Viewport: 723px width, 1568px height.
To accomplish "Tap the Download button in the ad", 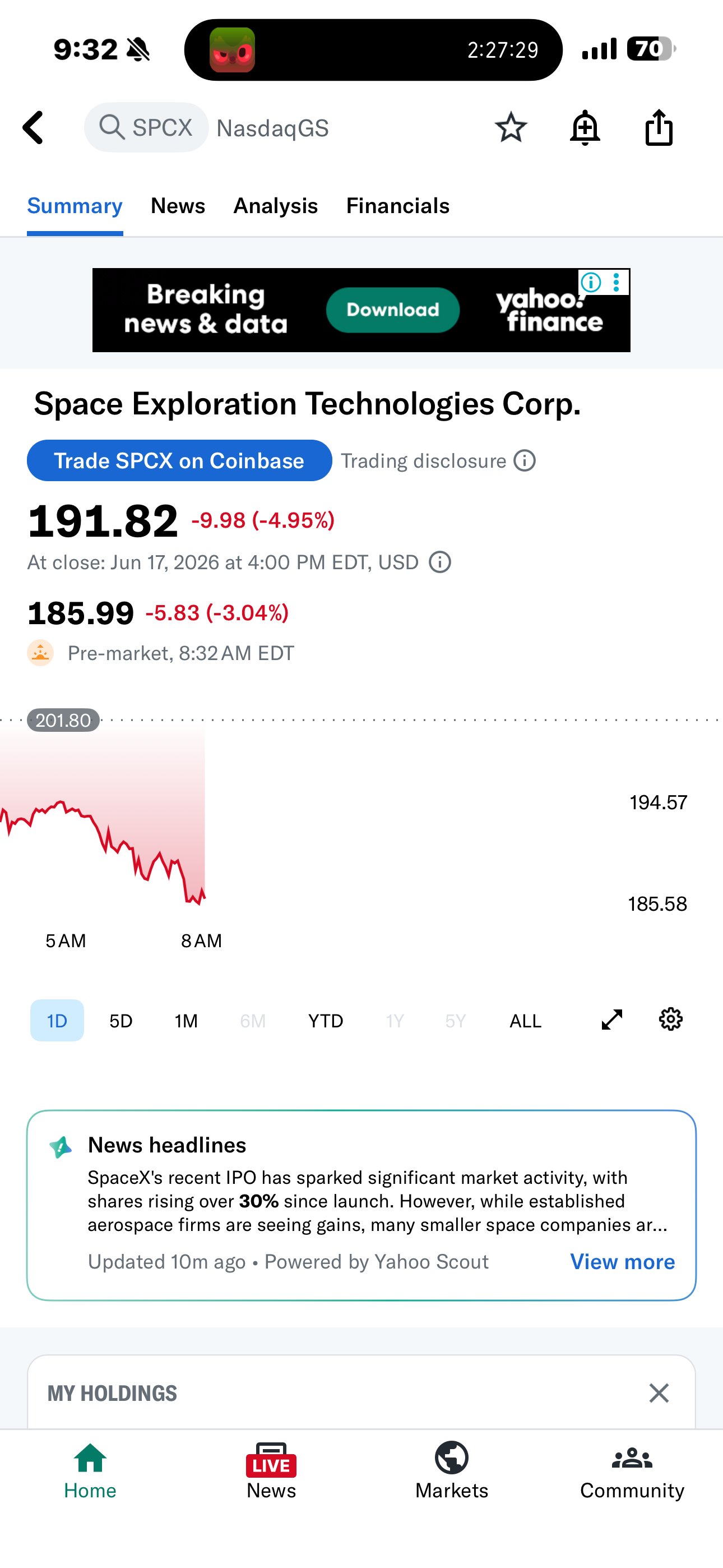I will click(392, 310).
